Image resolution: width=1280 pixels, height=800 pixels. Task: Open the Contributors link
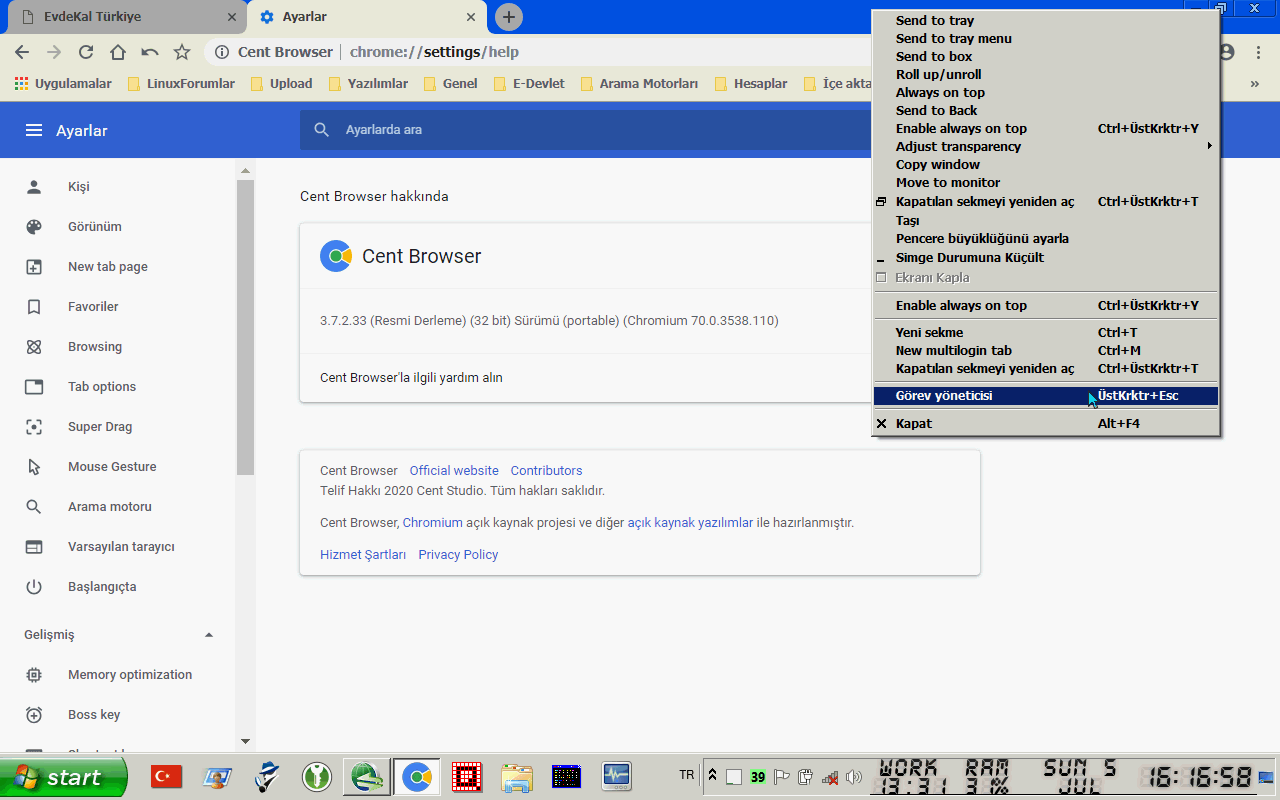tap(546, 471)
